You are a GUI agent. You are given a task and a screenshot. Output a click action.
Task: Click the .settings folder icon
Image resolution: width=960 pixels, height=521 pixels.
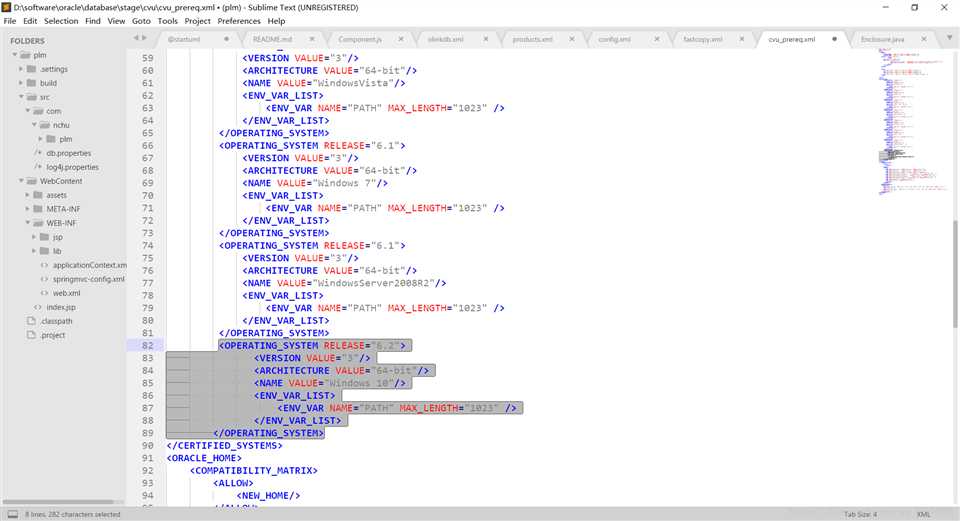tap(31, 69)
